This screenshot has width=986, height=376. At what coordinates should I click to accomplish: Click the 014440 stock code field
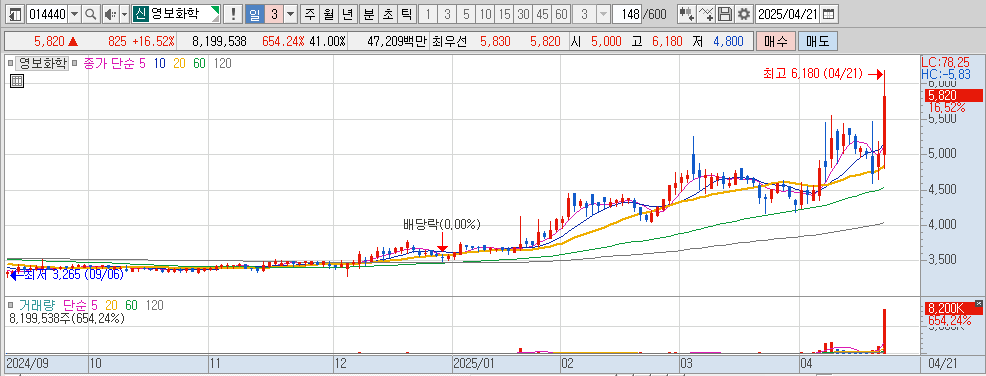point(48,14)
